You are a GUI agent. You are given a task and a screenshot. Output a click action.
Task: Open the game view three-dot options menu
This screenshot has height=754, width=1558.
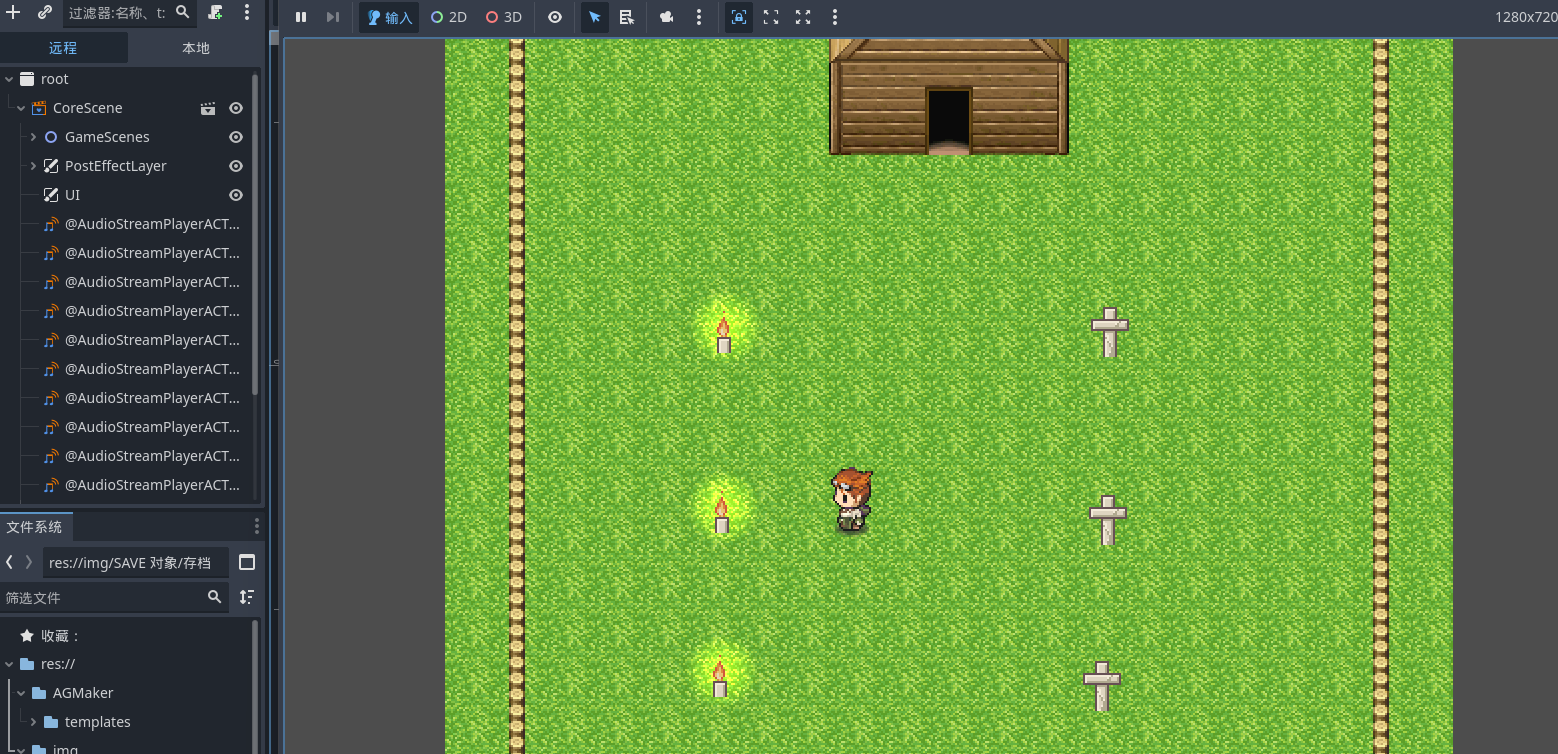(x=835, y=17)
